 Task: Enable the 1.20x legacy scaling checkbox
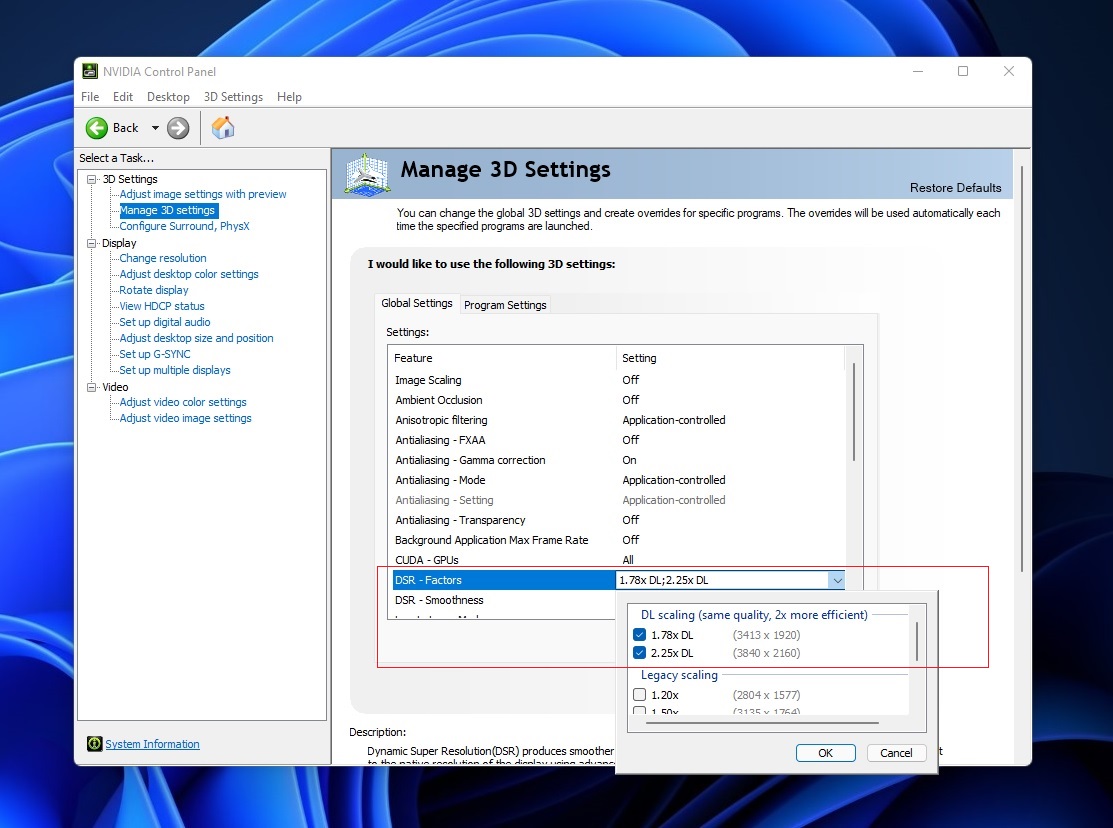coord(640,694)
